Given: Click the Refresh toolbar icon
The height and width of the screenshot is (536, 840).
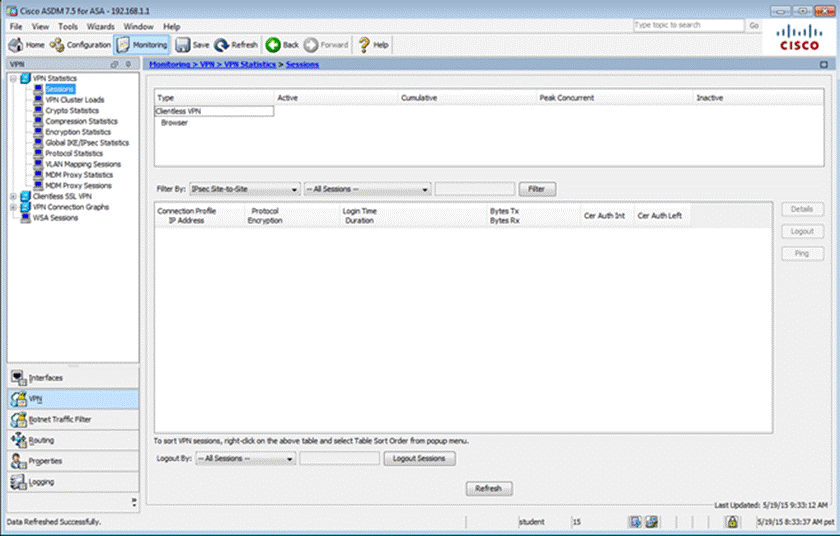Looking at the screenshot, I should coord(223,45).
